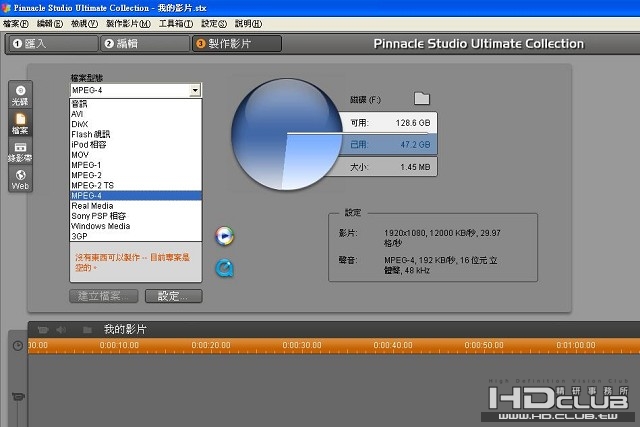Click the timeline folder icon
This screenshot has width=640, height=427.
(x=87, y=329)
